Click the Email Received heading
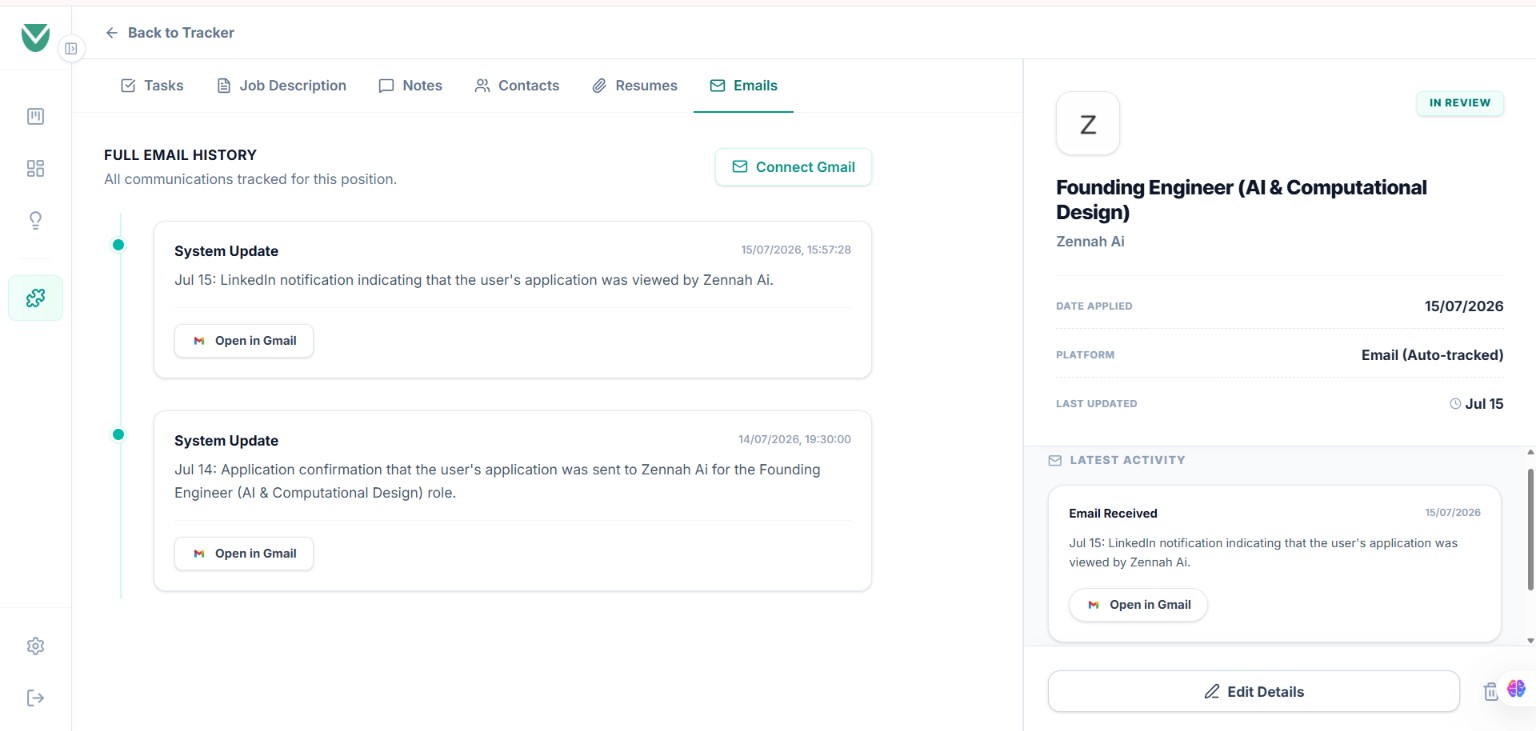1536x731 pixels. (x=1113, y=513)
